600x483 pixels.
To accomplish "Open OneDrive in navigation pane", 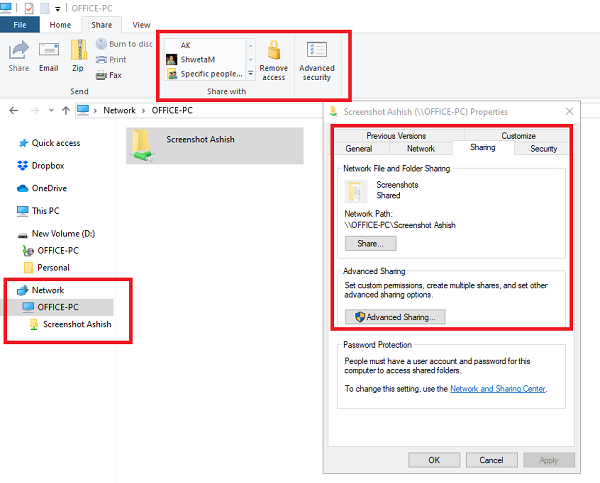I will 42,188.
